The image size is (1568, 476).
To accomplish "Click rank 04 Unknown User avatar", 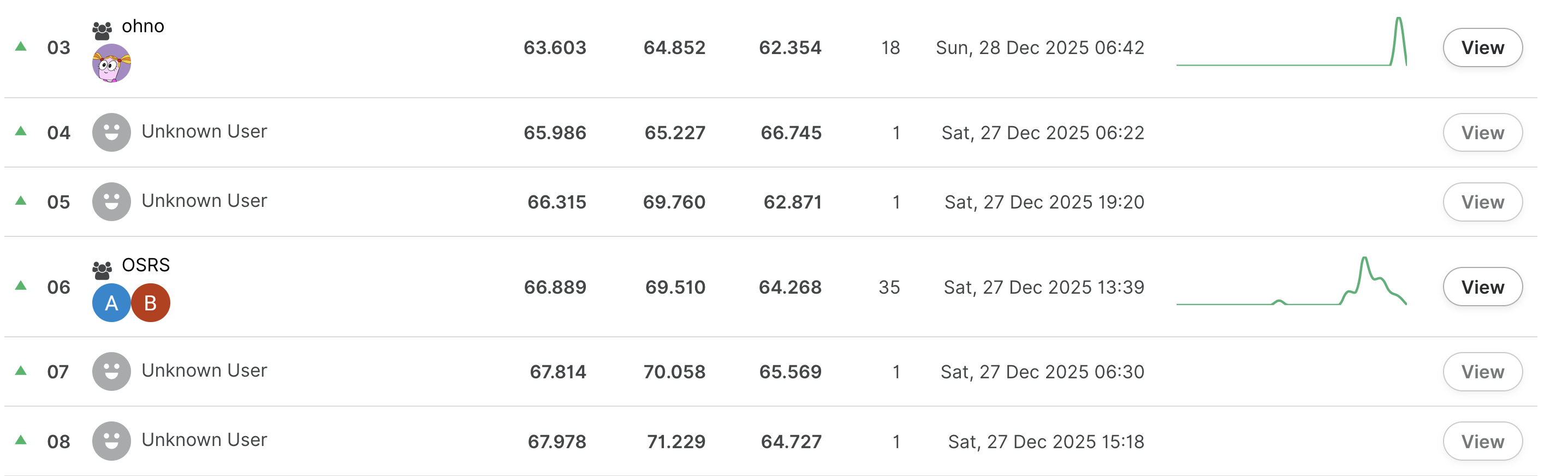I will point(111,132).
